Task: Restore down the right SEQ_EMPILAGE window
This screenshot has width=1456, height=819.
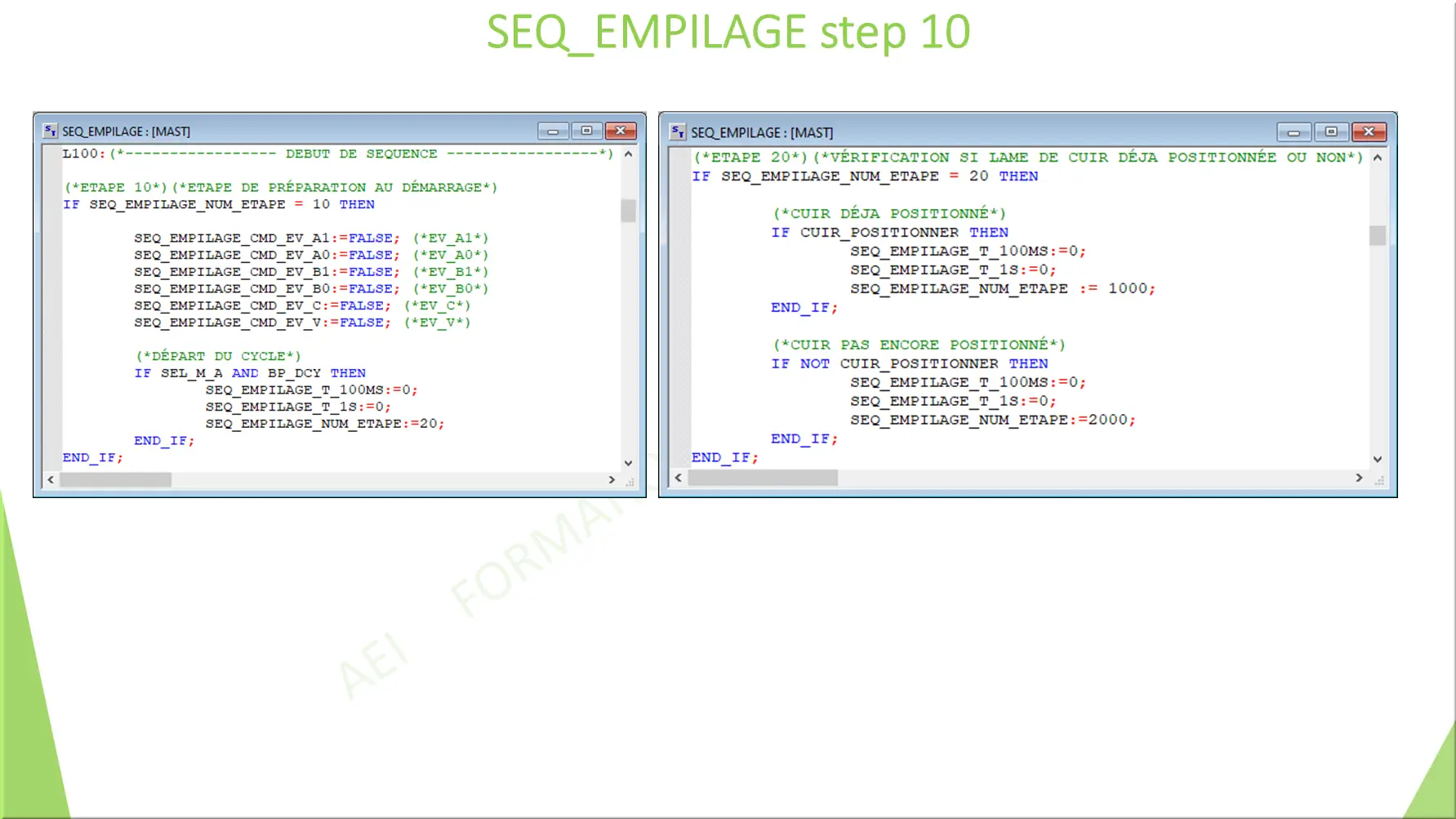Action: tap(1331, 131)
